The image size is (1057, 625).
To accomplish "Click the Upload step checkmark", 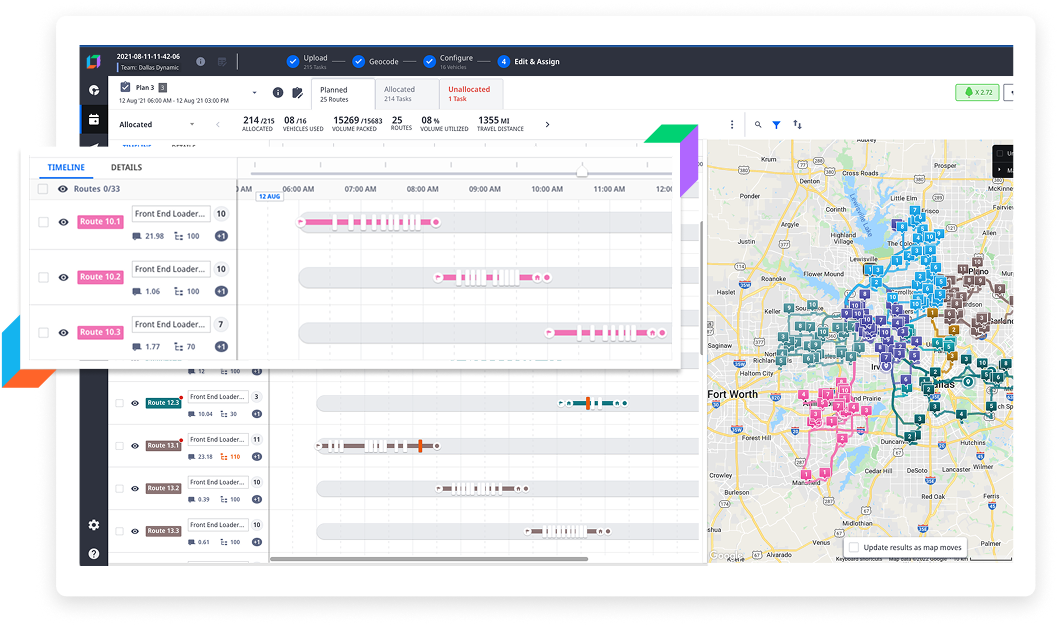I will (x=293, y=61).
